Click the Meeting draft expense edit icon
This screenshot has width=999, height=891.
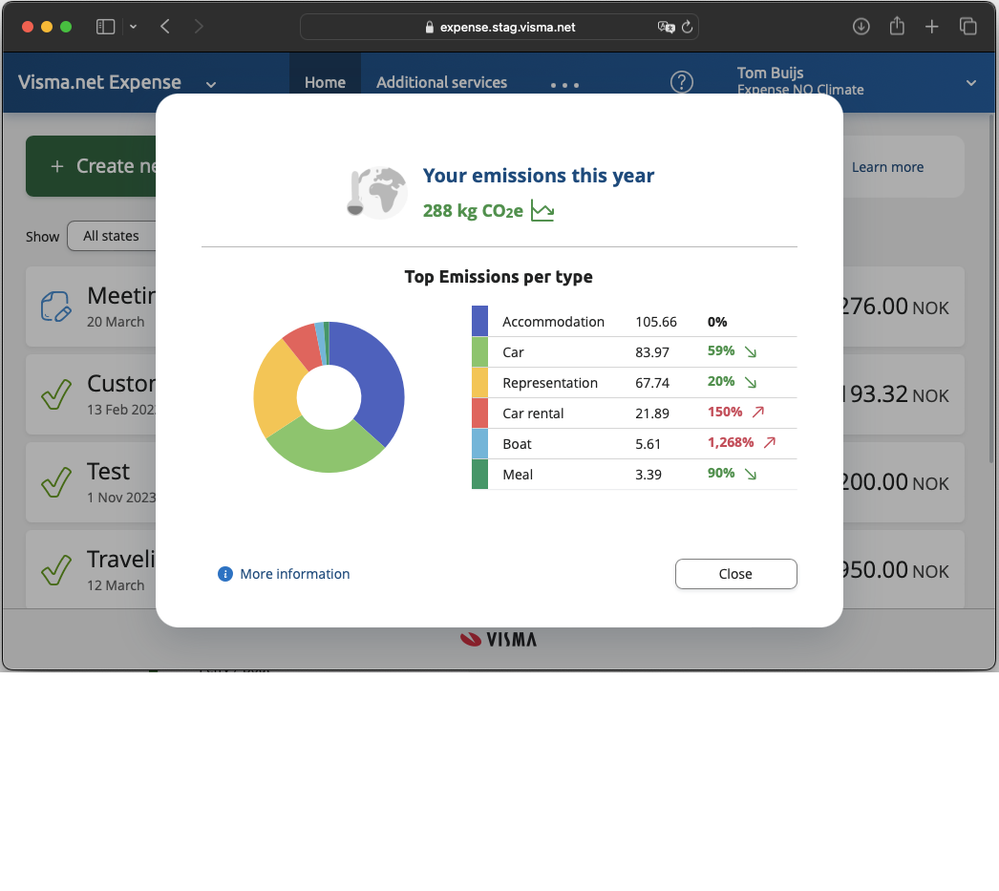[55, 307]
